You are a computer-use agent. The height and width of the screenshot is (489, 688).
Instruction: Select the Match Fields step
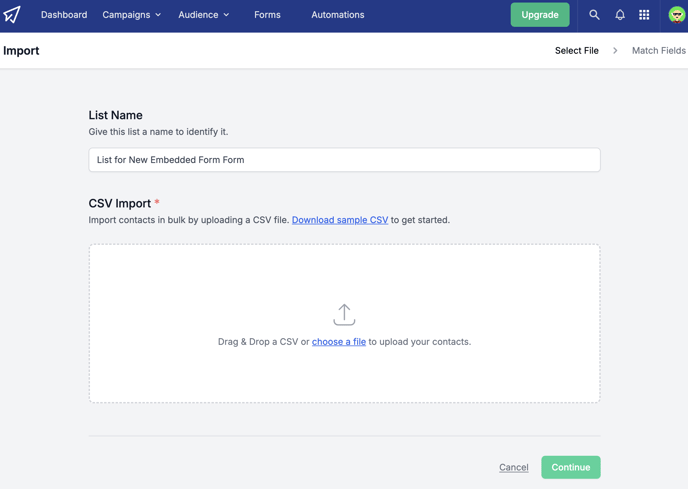pyautogui.click(x=659, y=50)
